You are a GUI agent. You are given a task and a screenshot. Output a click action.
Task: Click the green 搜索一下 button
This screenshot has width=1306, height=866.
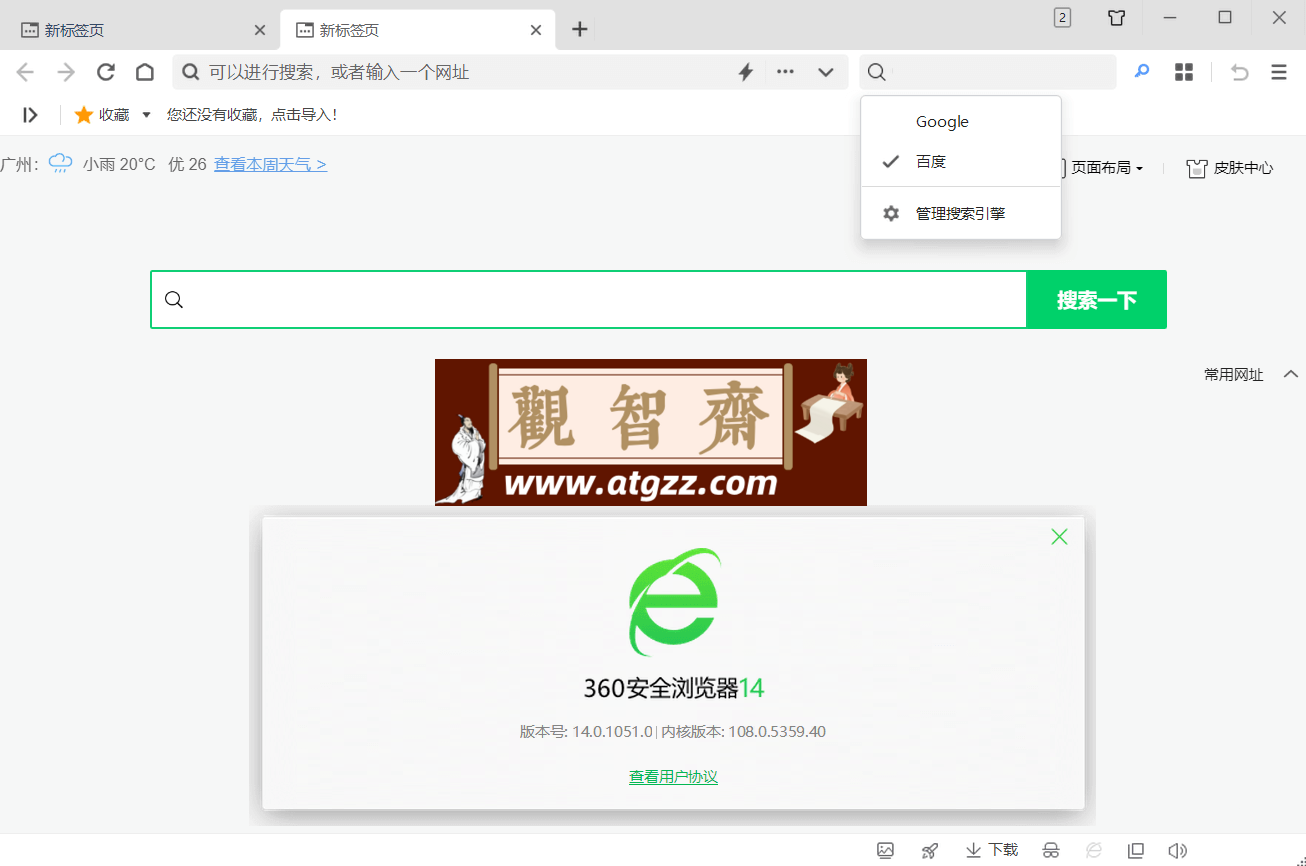1097,299
